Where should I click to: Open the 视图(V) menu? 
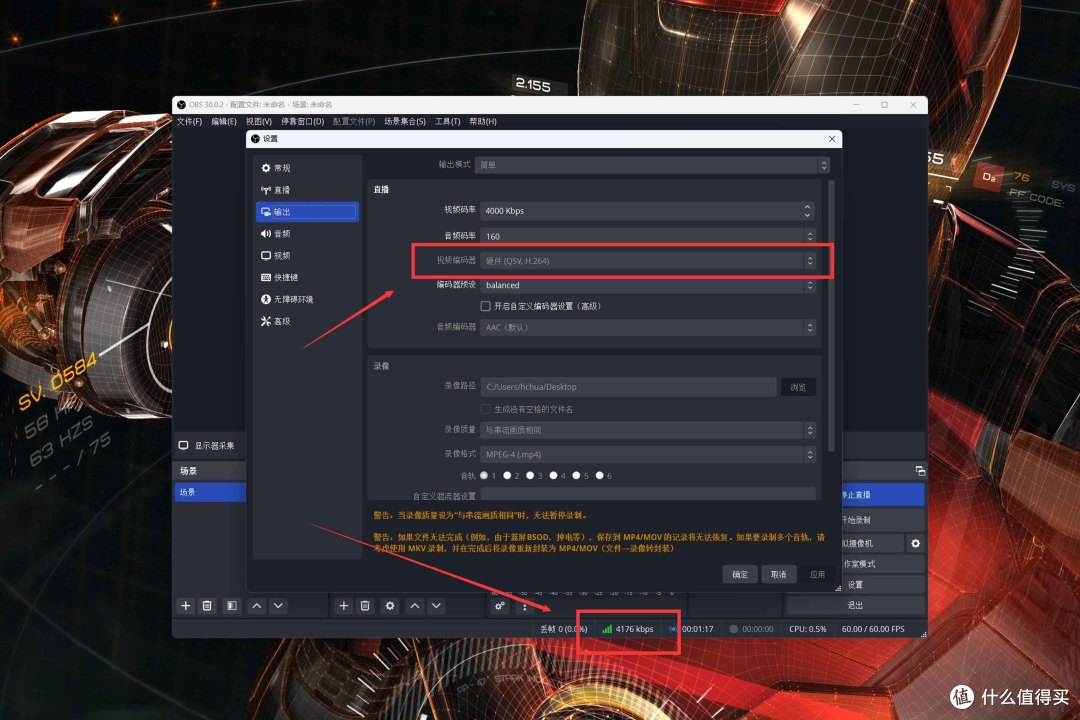tap(259, 122)
